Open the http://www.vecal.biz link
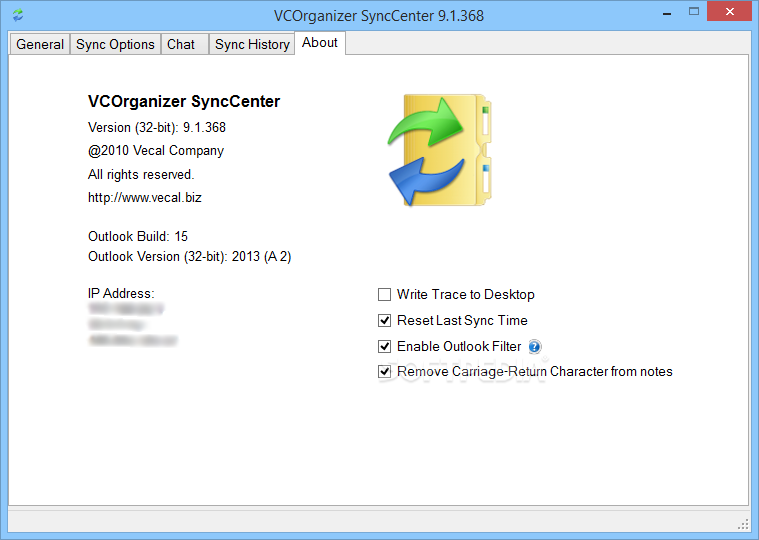The height and width of the screenshot is (540, 759). pyautogui.click(x=145, y=197)
